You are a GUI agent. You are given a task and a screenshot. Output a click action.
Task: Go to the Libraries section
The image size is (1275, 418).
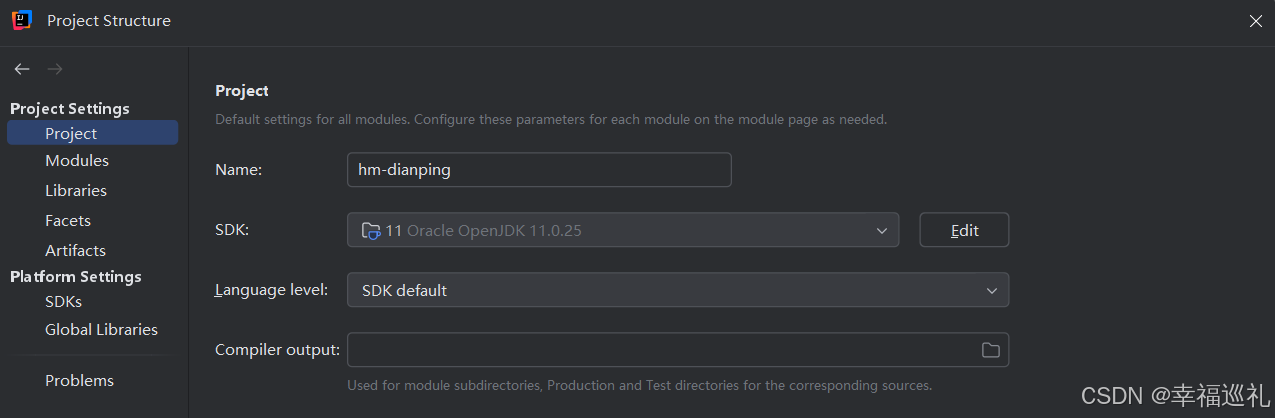coord(76,191)
